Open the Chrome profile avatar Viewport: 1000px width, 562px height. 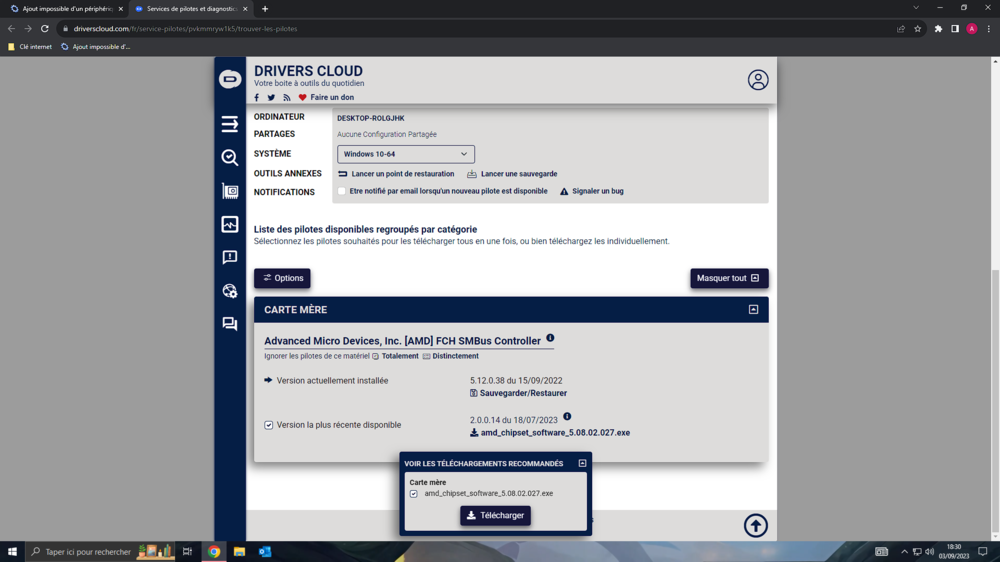pos(971,29)
